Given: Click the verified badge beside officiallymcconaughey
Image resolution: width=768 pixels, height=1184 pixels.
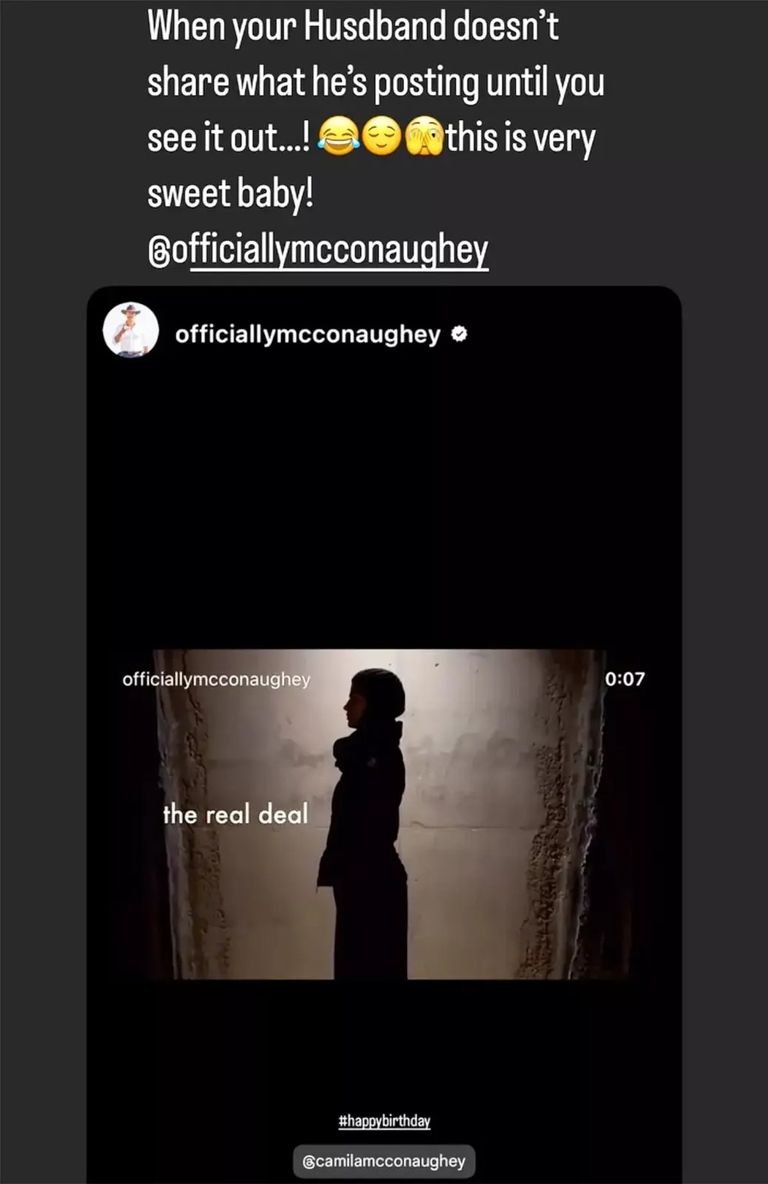Looking at the screenshot, I should pyautogui.click(x=458, y=333).
